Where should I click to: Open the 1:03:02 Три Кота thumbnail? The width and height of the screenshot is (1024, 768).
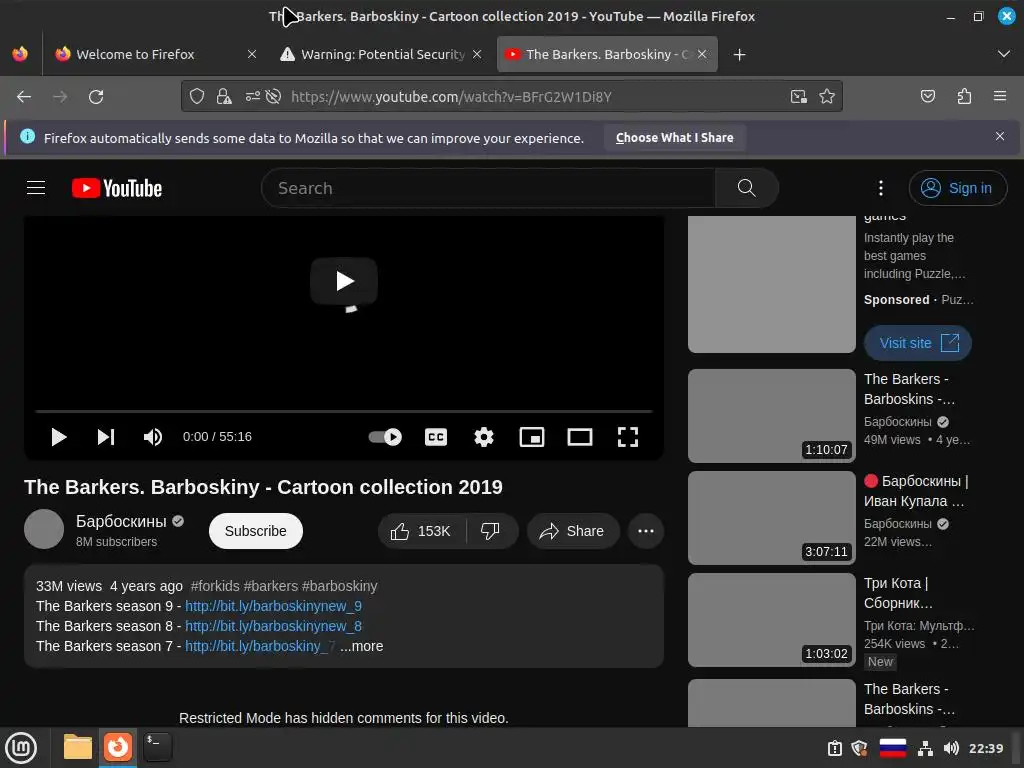point(771,620)
